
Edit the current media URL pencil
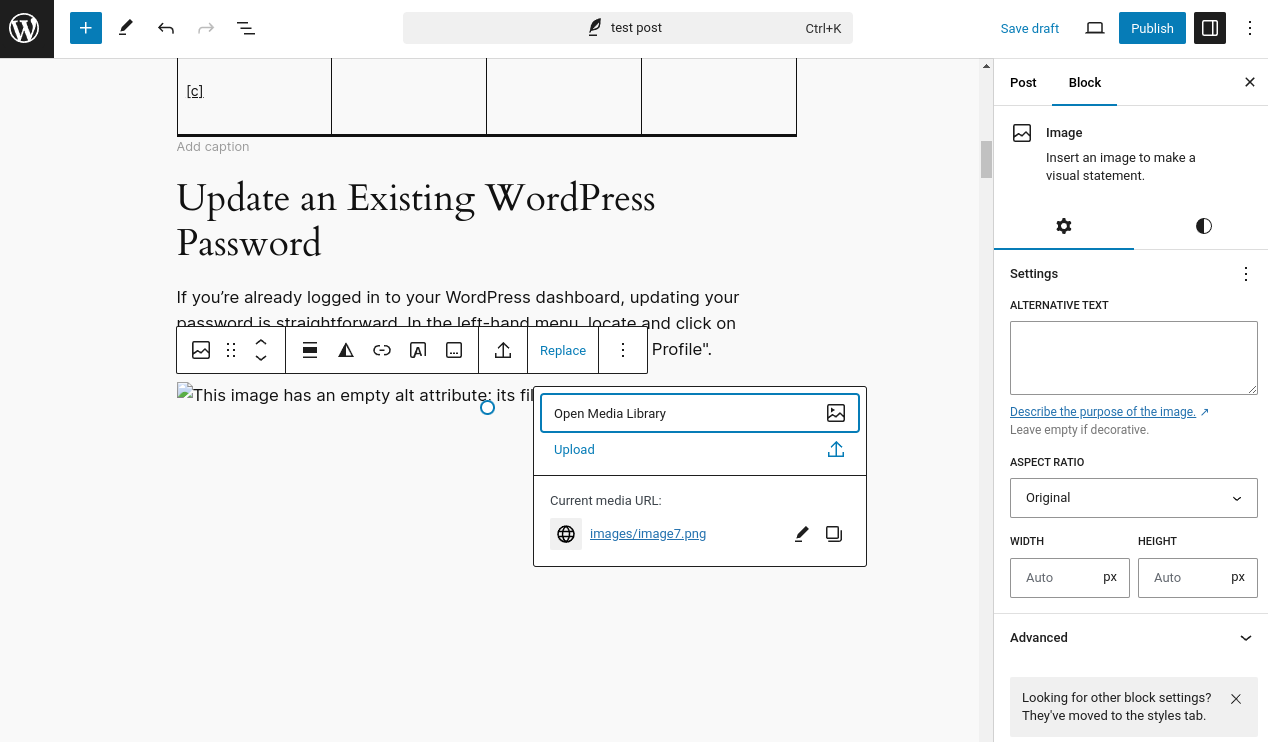(801, 534)
